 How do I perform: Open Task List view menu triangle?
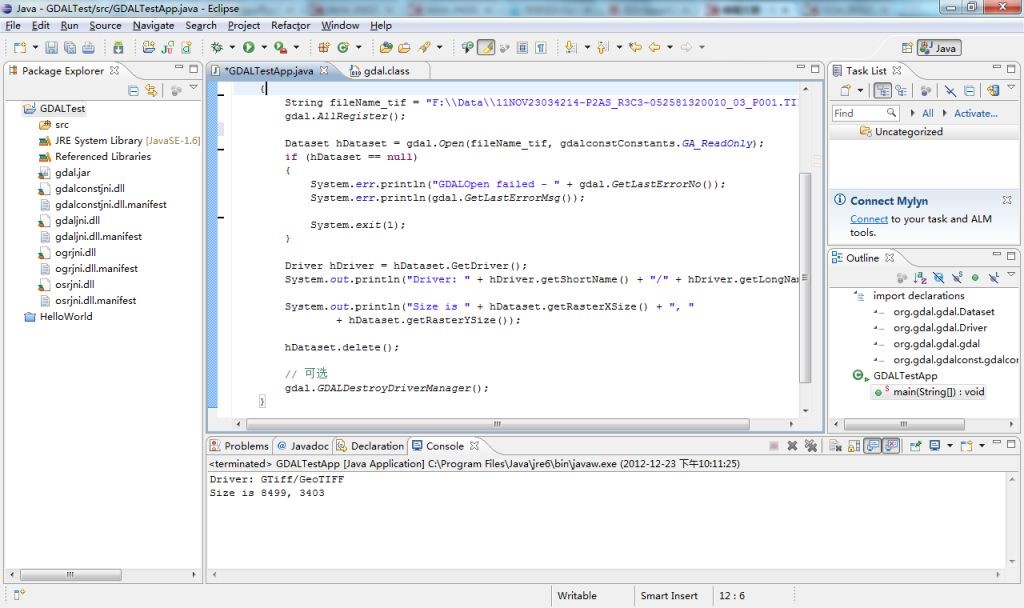(x=1011, y=88)
